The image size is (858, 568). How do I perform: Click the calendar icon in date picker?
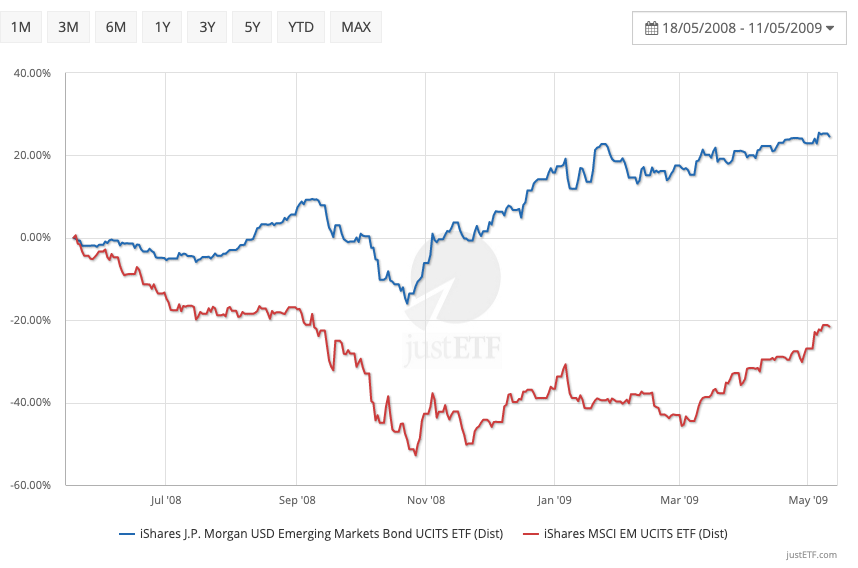click(x=651, y=28)
